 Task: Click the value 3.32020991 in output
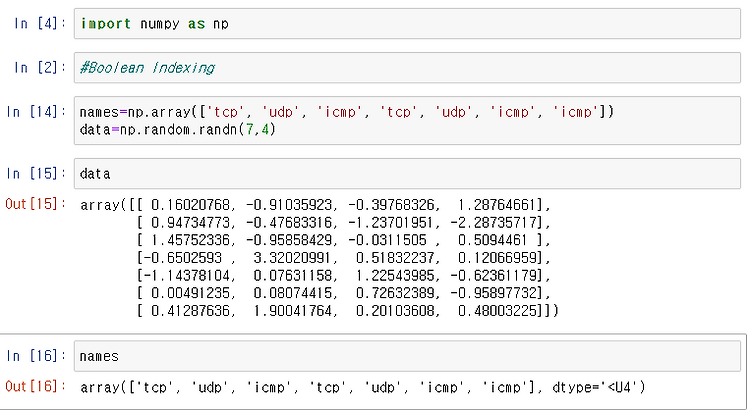292,258
